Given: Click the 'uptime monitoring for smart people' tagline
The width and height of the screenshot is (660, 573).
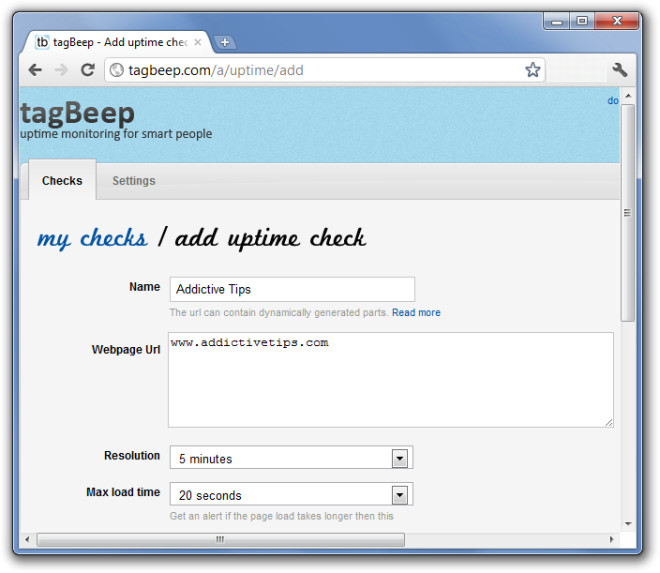Looking at the screenshot, I should 116,134.
